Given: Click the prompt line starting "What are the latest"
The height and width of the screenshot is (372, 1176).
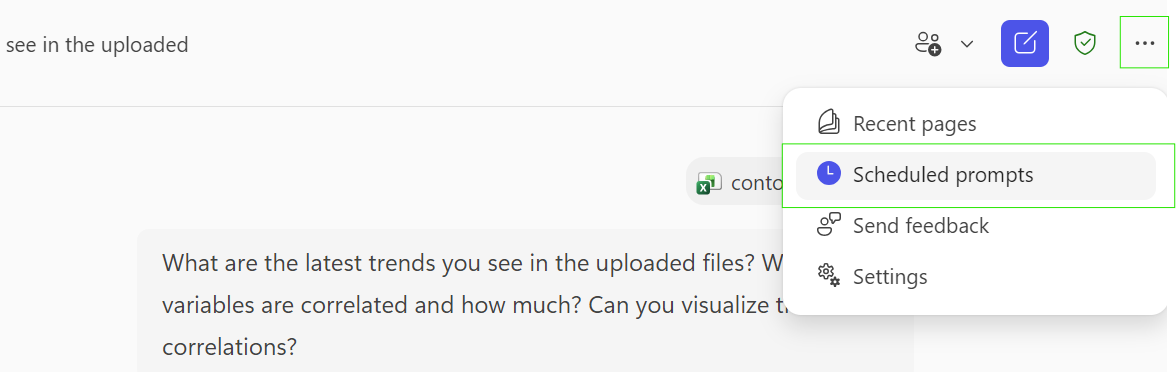Looking at the screenshot, I should click(x=472, y=263).
